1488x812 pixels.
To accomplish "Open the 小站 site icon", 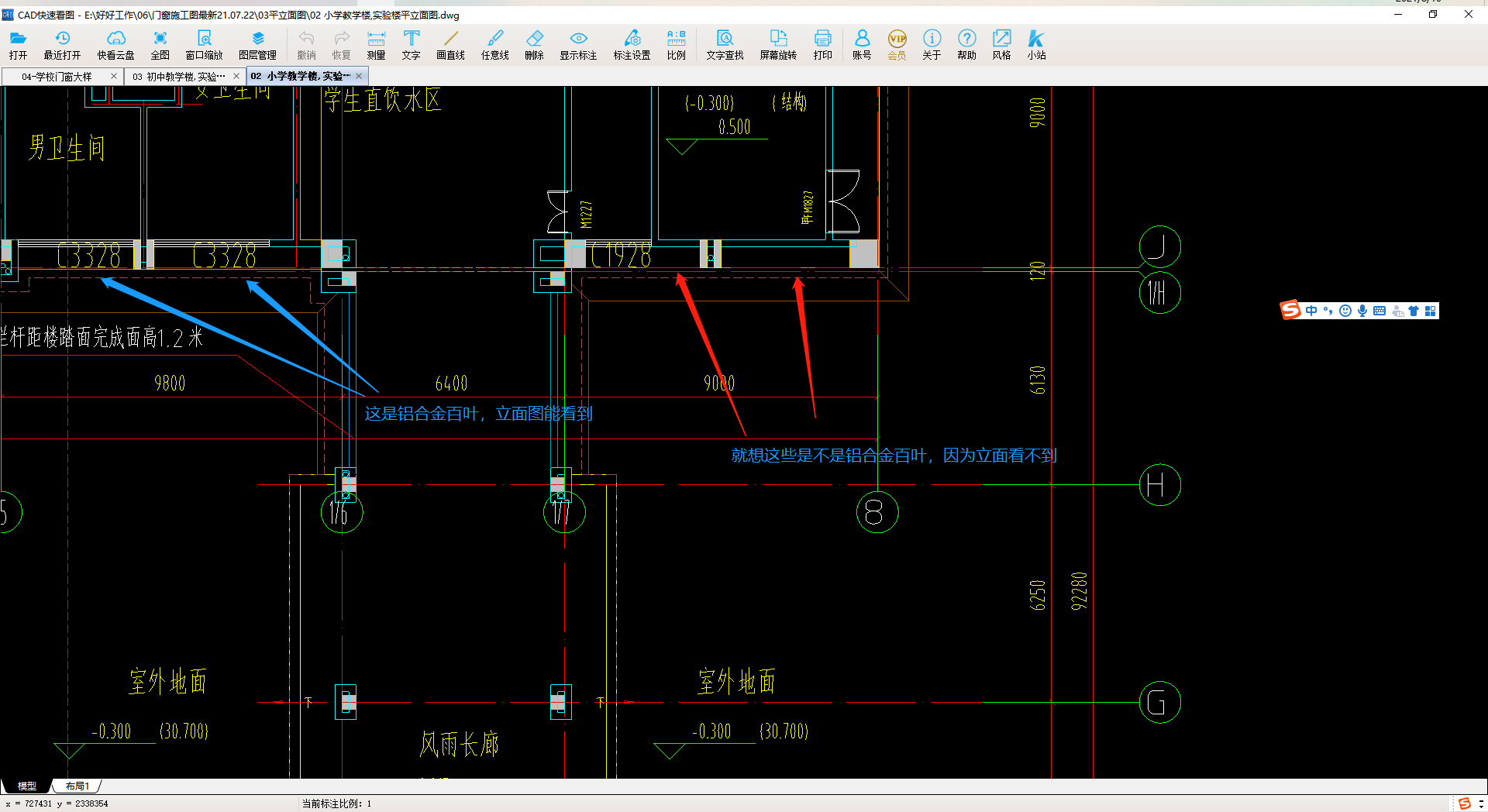I will tap(1036, 45).
